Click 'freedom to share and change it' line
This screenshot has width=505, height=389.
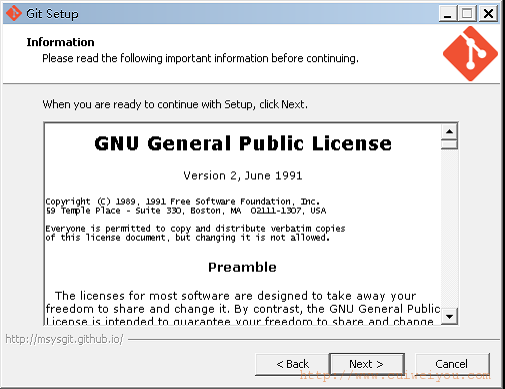point(243,309)
